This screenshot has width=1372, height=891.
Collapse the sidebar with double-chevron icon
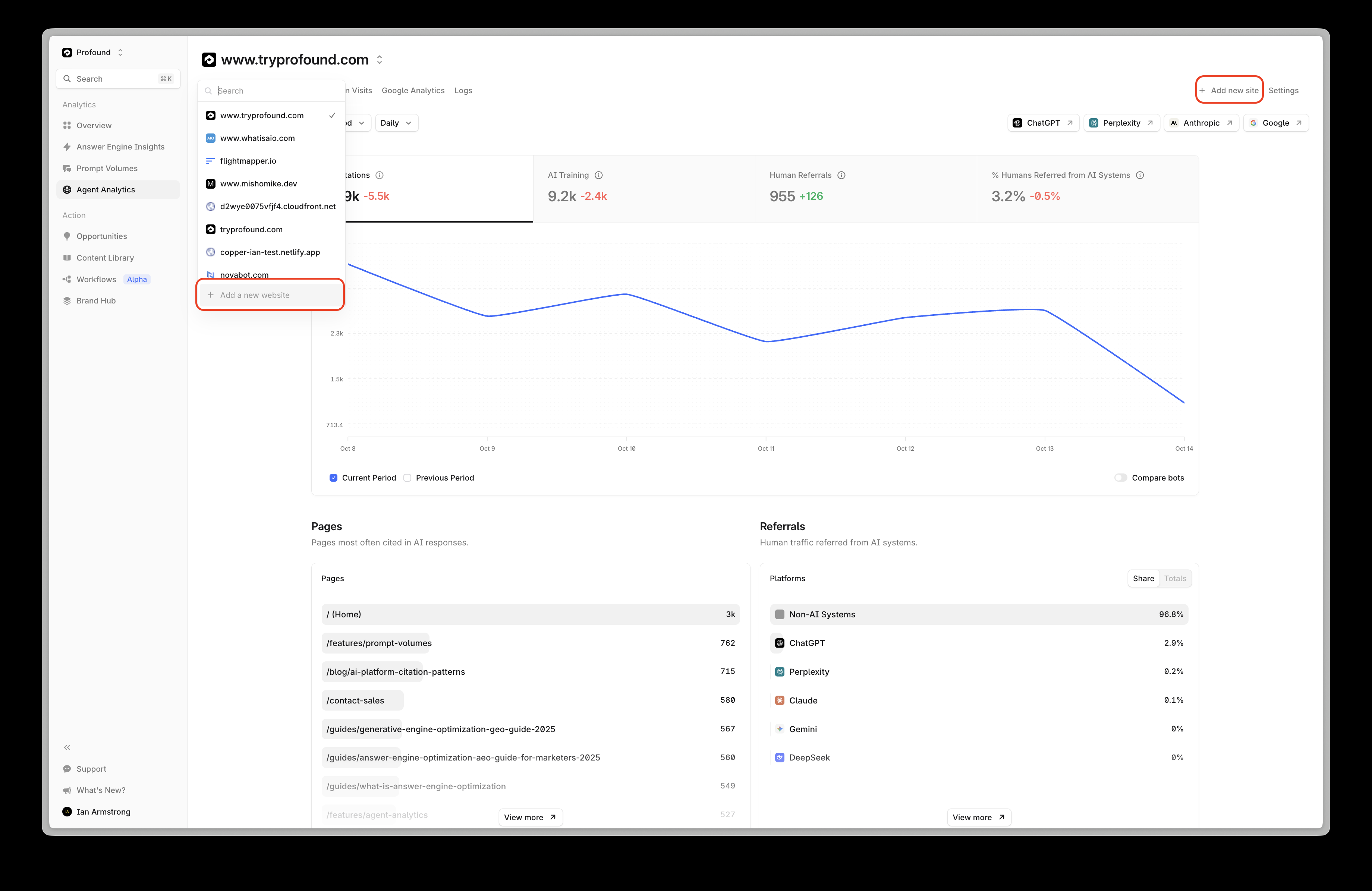[x=67, y=747]
